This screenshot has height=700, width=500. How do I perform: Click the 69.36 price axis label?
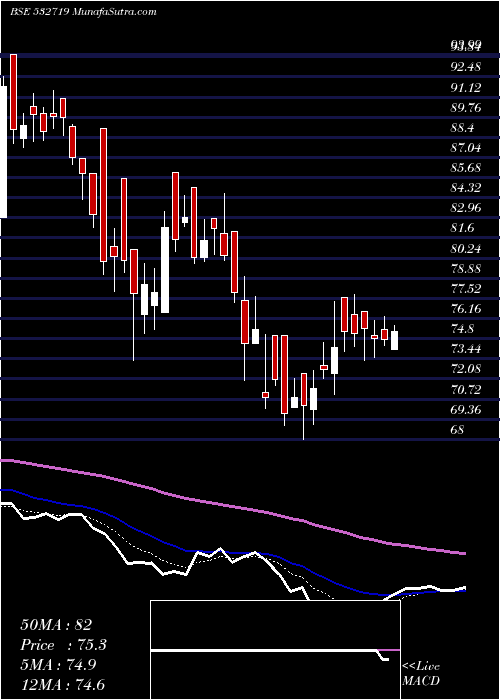[467, 410]
